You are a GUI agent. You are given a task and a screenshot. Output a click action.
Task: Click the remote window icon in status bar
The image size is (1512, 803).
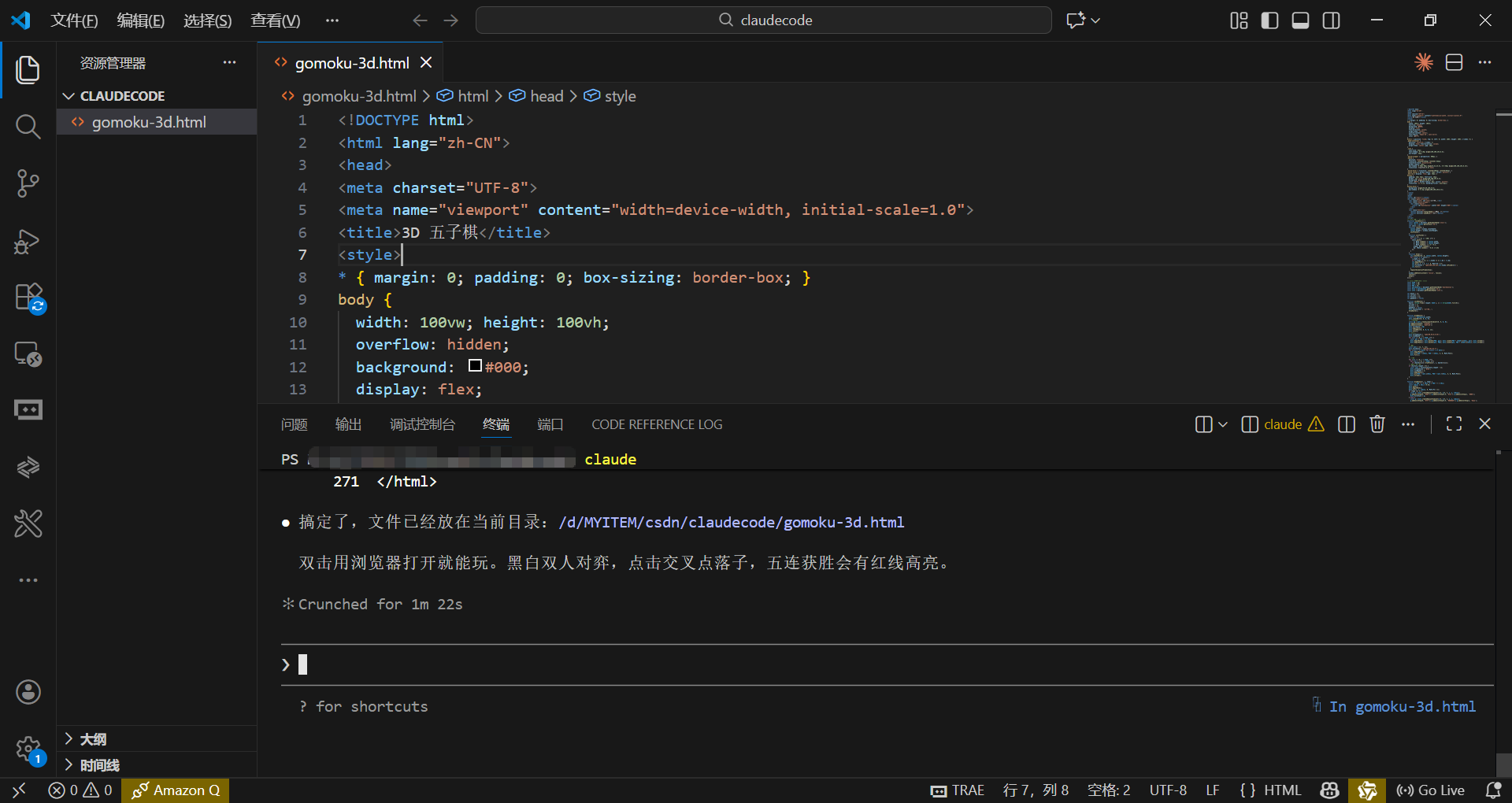pos(20,790)
